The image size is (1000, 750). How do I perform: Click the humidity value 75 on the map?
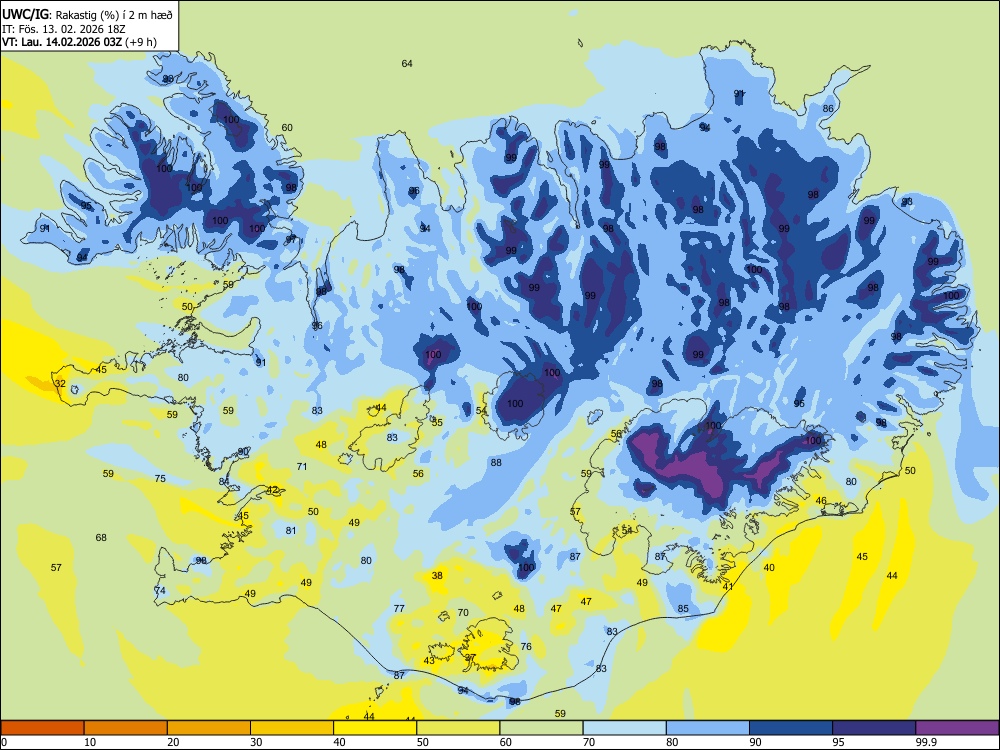point(160,478)
